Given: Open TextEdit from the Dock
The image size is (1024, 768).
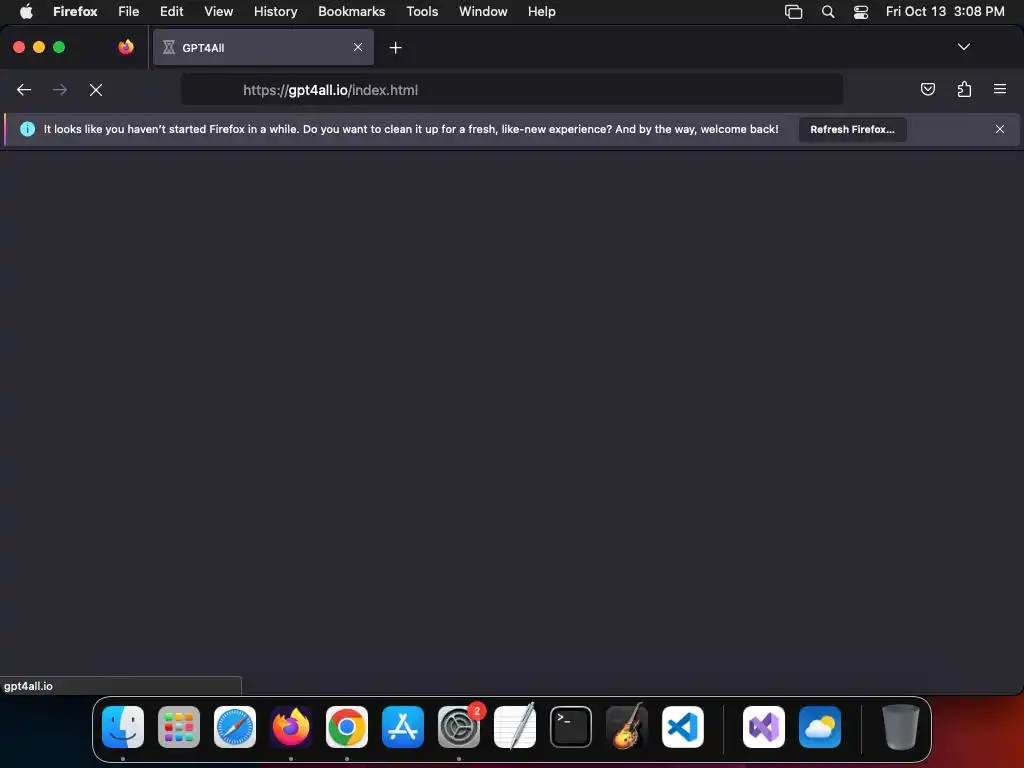Looking at the screenshot, I should point(515,726).
